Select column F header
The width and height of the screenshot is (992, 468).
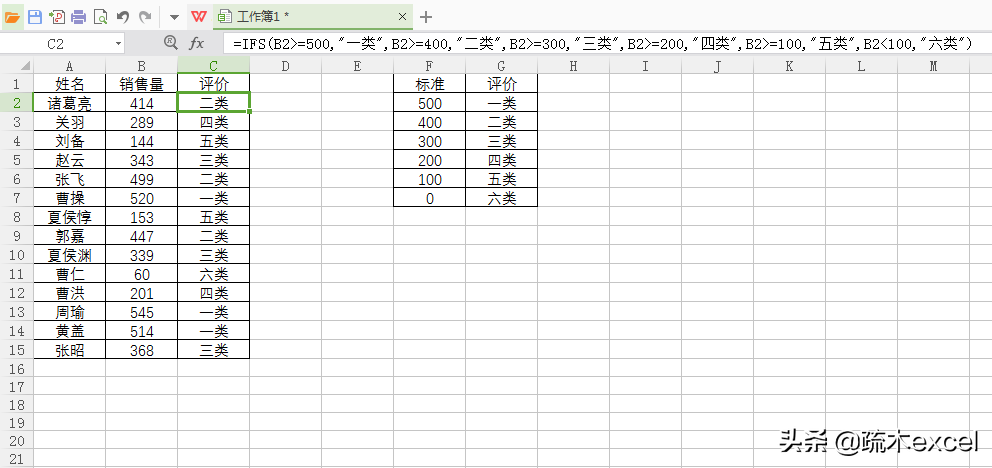point(430,66)
